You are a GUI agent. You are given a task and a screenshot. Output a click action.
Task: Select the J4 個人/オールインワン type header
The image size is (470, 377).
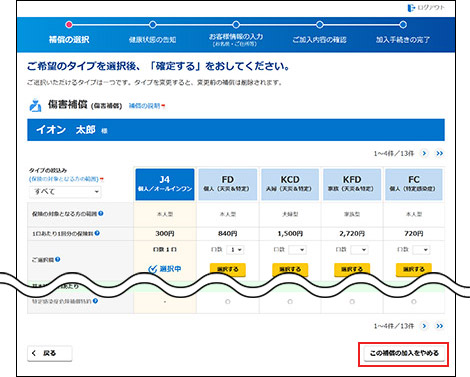tap(165, 184)
